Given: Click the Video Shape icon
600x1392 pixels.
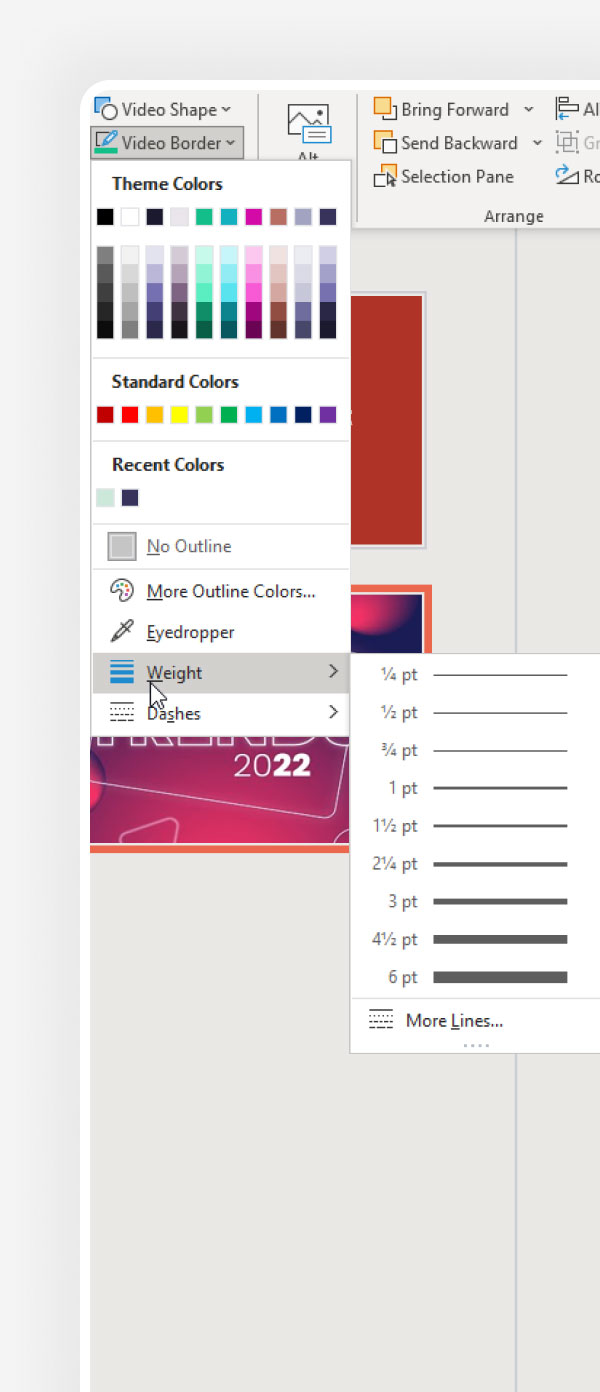Looking at the screenshot, I should click(x=106, y=109).
